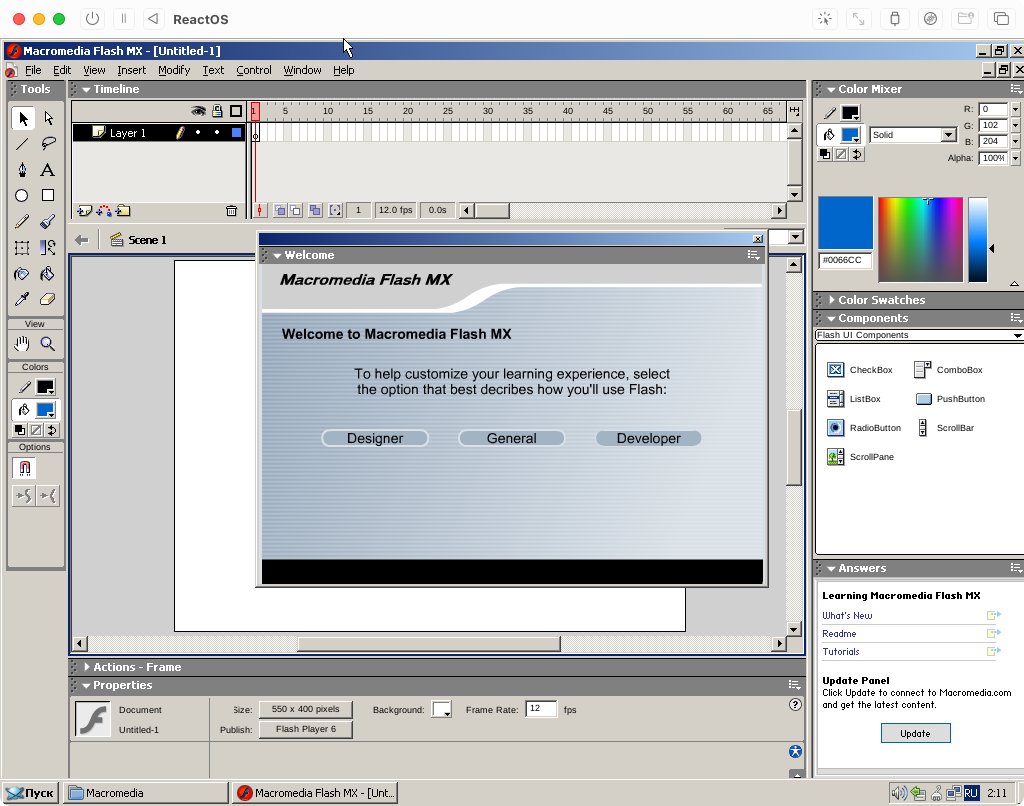Select the Arrow selection tool
Image resolution: width=1024 pixels, height=806 pixels.
pos(23,118)
